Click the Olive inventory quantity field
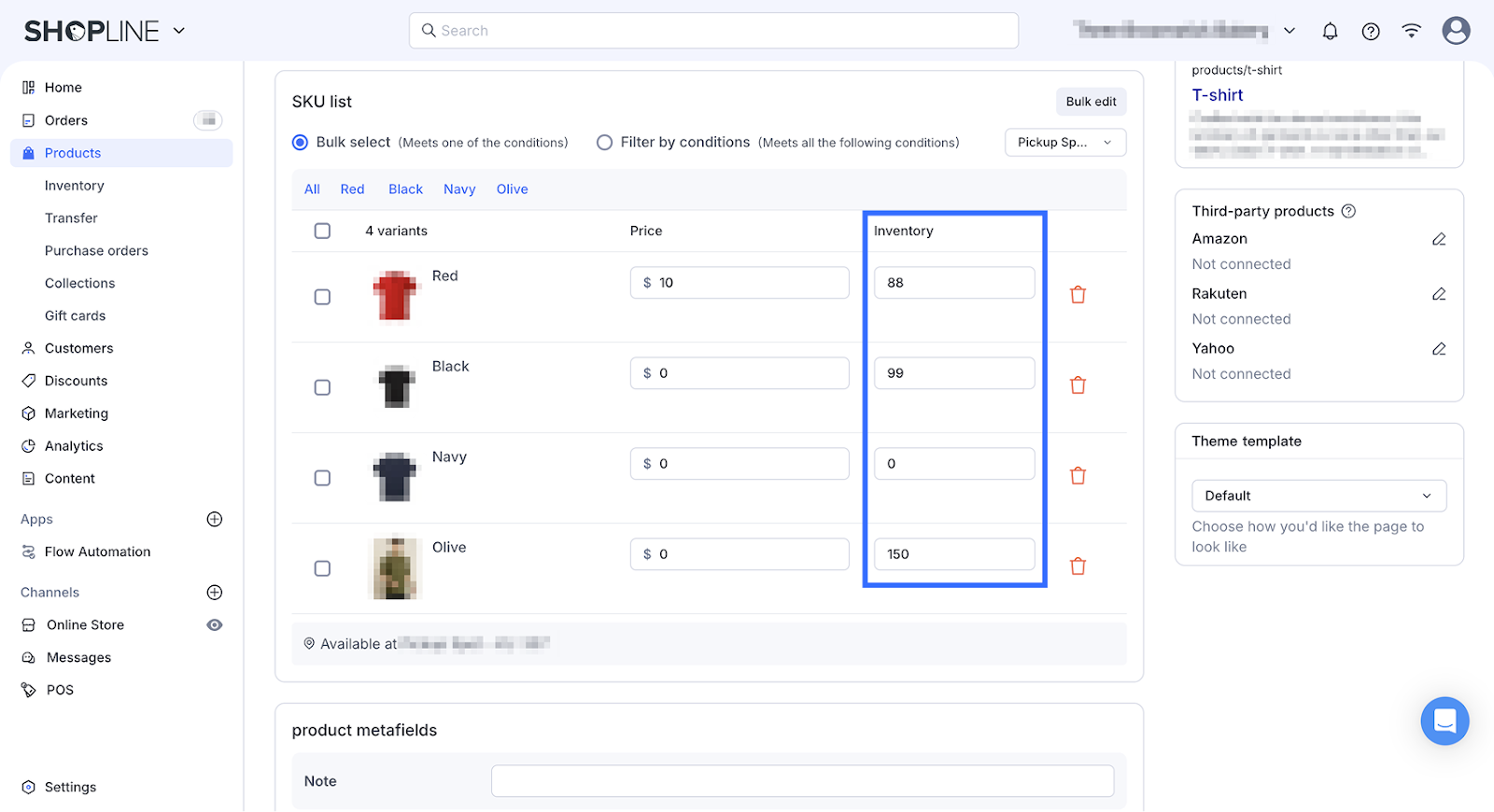This screenshot has height=812, width=1494. pyautogui.click(x=953, y=554)
